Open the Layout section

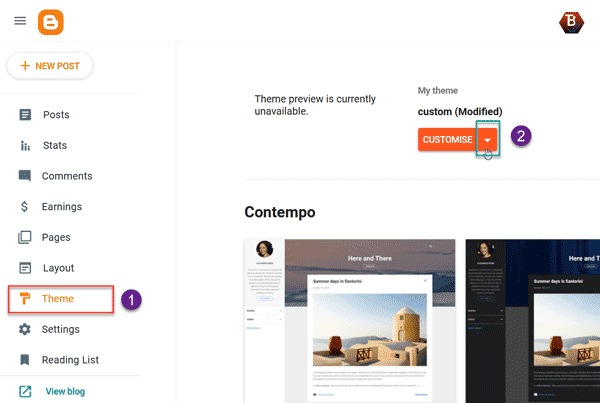tap(58, 268)
